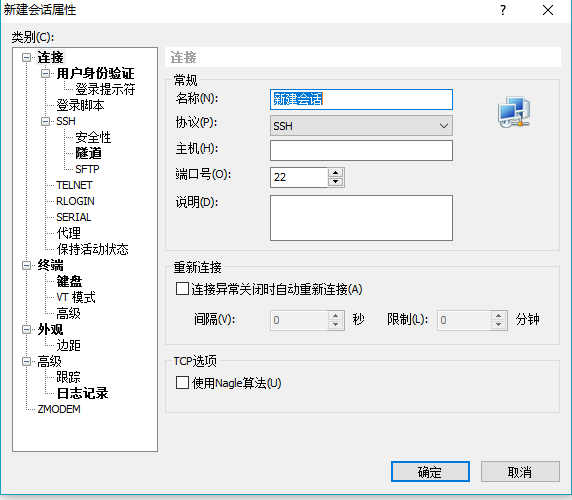Select the SSH tree item
This screenshot has width=572, height=500.
(66, 121)
